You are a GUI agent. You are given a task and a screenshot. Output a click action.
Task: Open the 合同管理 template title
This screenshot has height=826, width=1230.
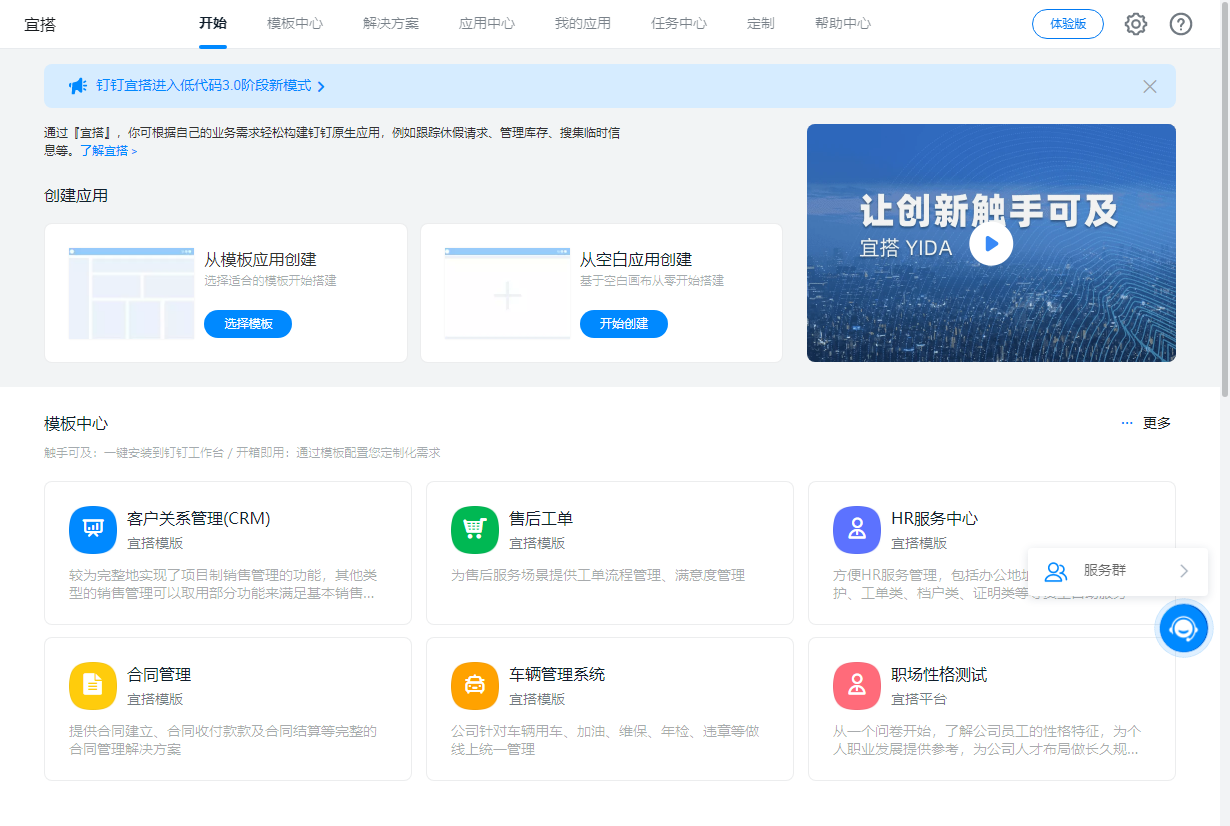tap(159, 675)
